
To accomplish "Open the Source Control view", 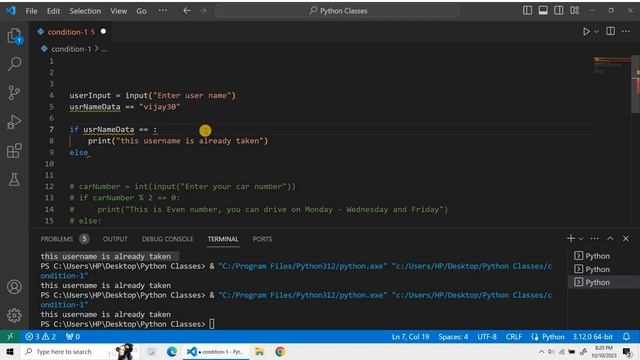I will [x=14, y=93].
